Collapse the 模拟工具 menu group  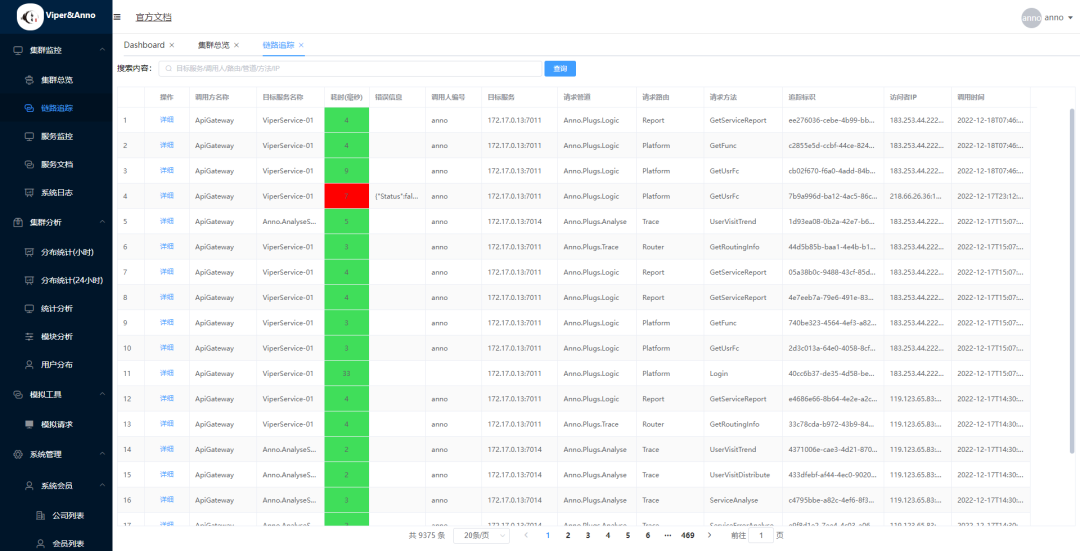56,395
